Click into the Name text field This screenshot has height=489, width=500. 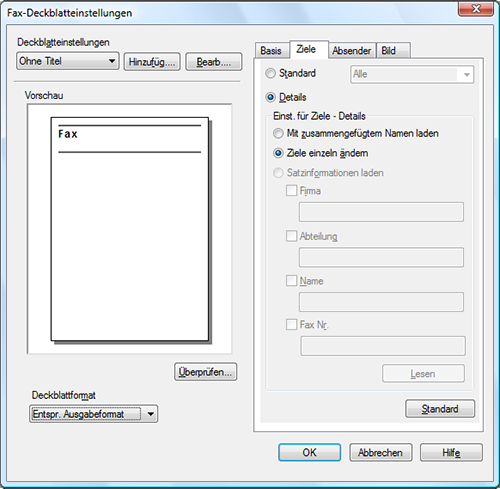click(381, 302)
